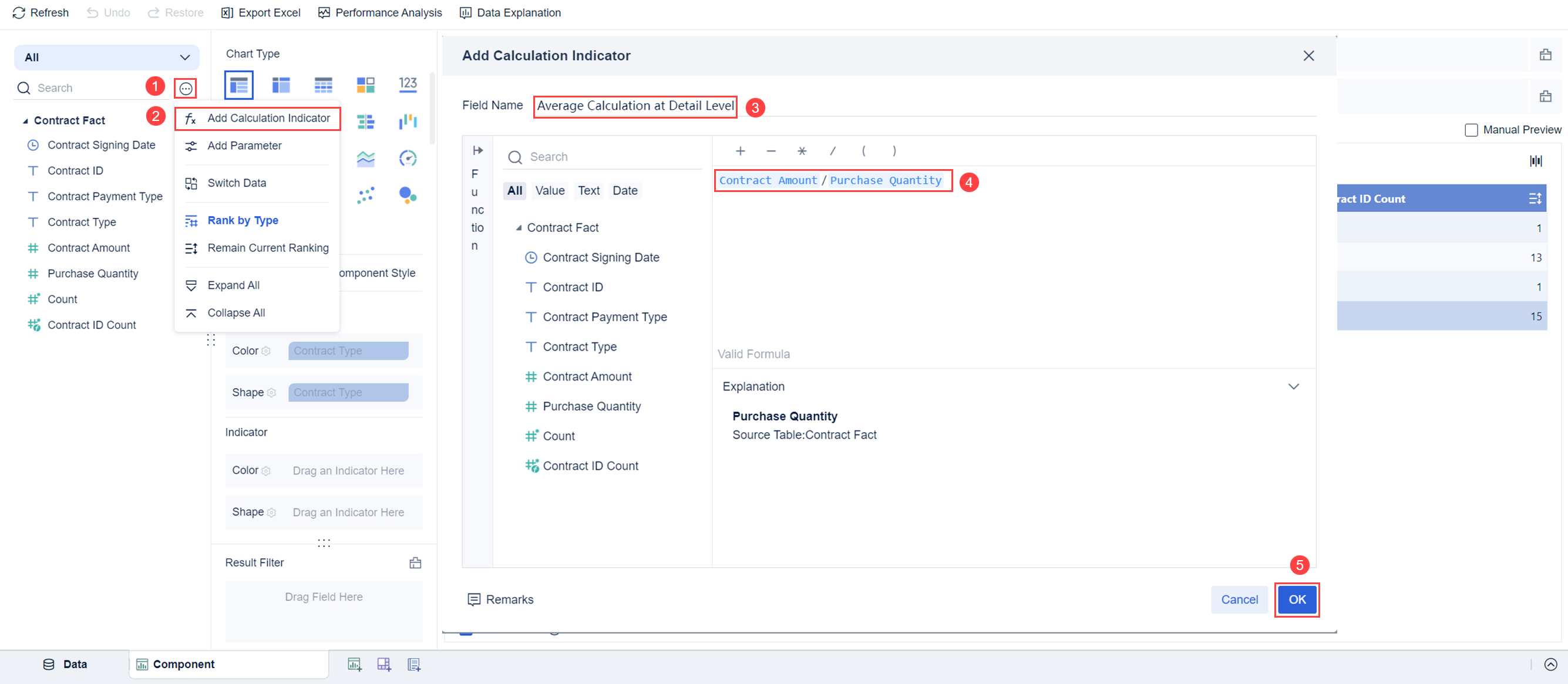Insert the multiplication operator into the formula
This screenshot has width=1568, height=684.
[x=802, y=150]
